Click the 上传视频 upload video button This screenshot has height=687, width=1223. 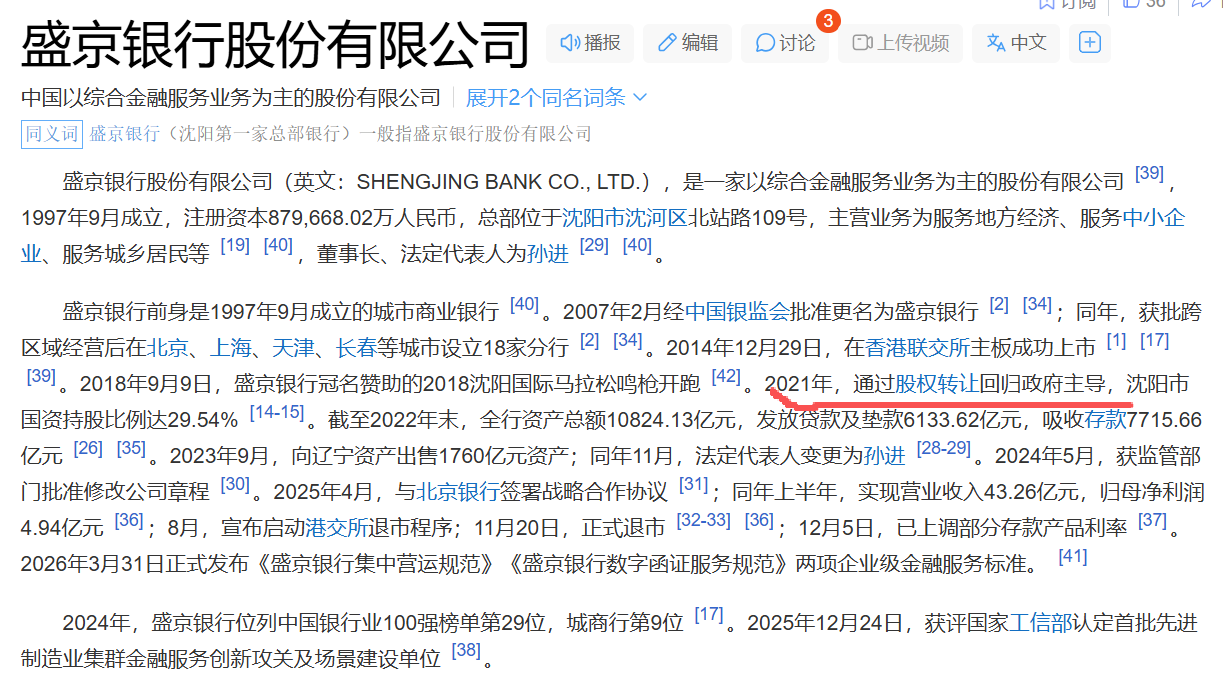tap(900, 43)
